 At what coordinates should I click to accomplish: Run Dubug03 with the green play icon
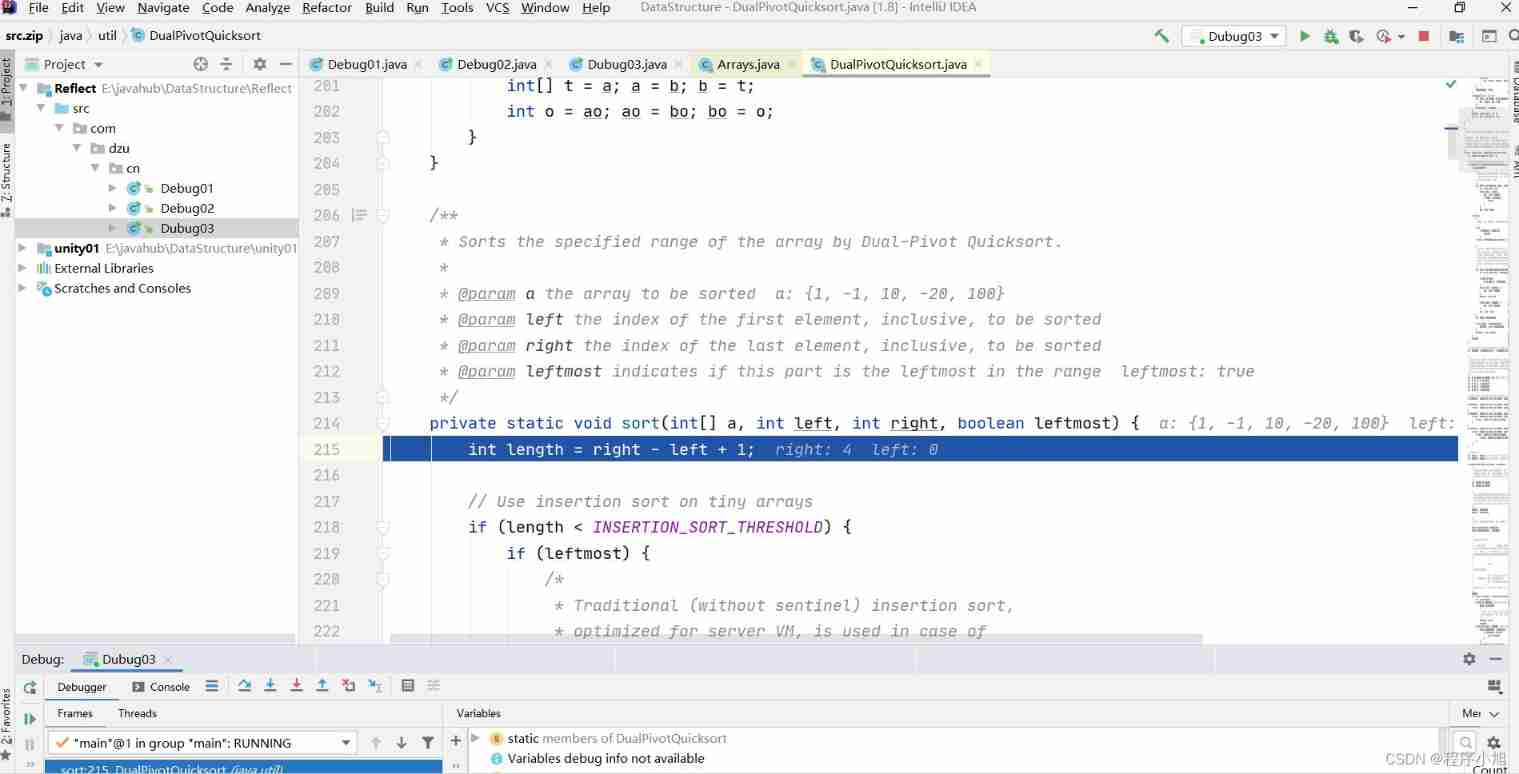click(1304, 36)
